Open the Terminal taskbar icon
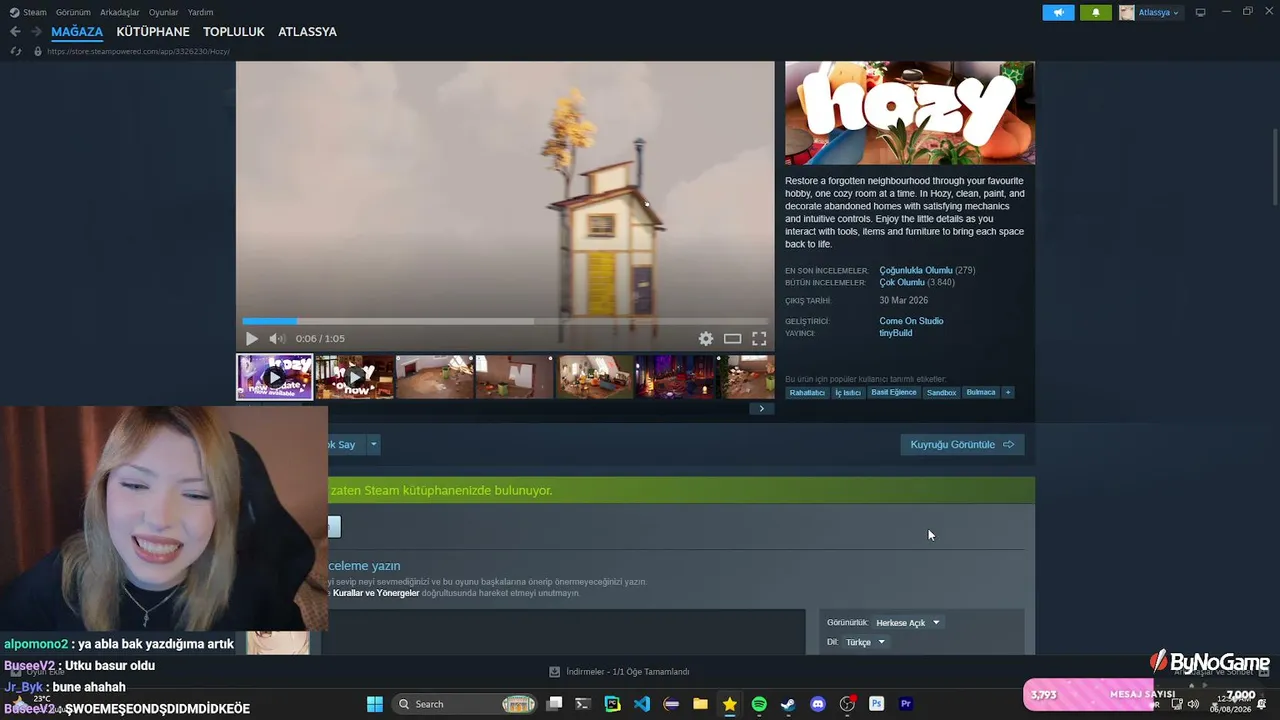 583,704
